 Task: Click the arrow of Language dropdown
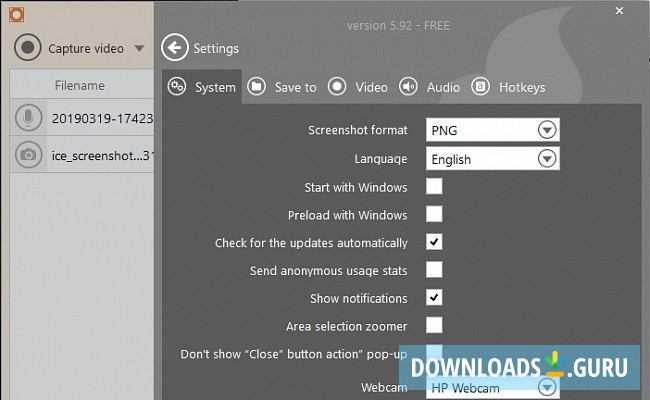[x=547, y=159]
